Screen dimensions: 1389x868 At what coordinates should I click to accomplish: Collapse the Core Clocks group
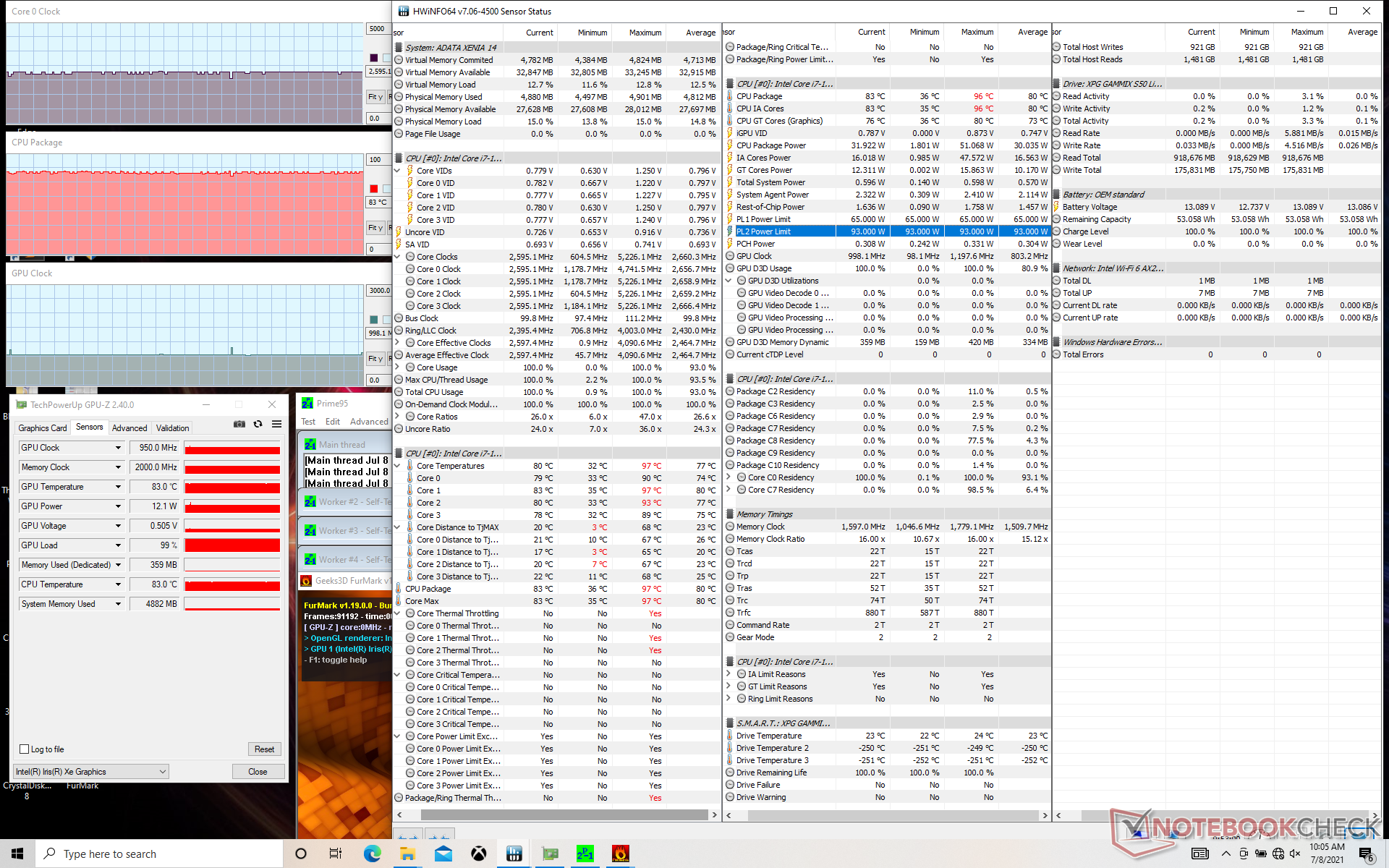pyautogui.click(x=397, y=257)
